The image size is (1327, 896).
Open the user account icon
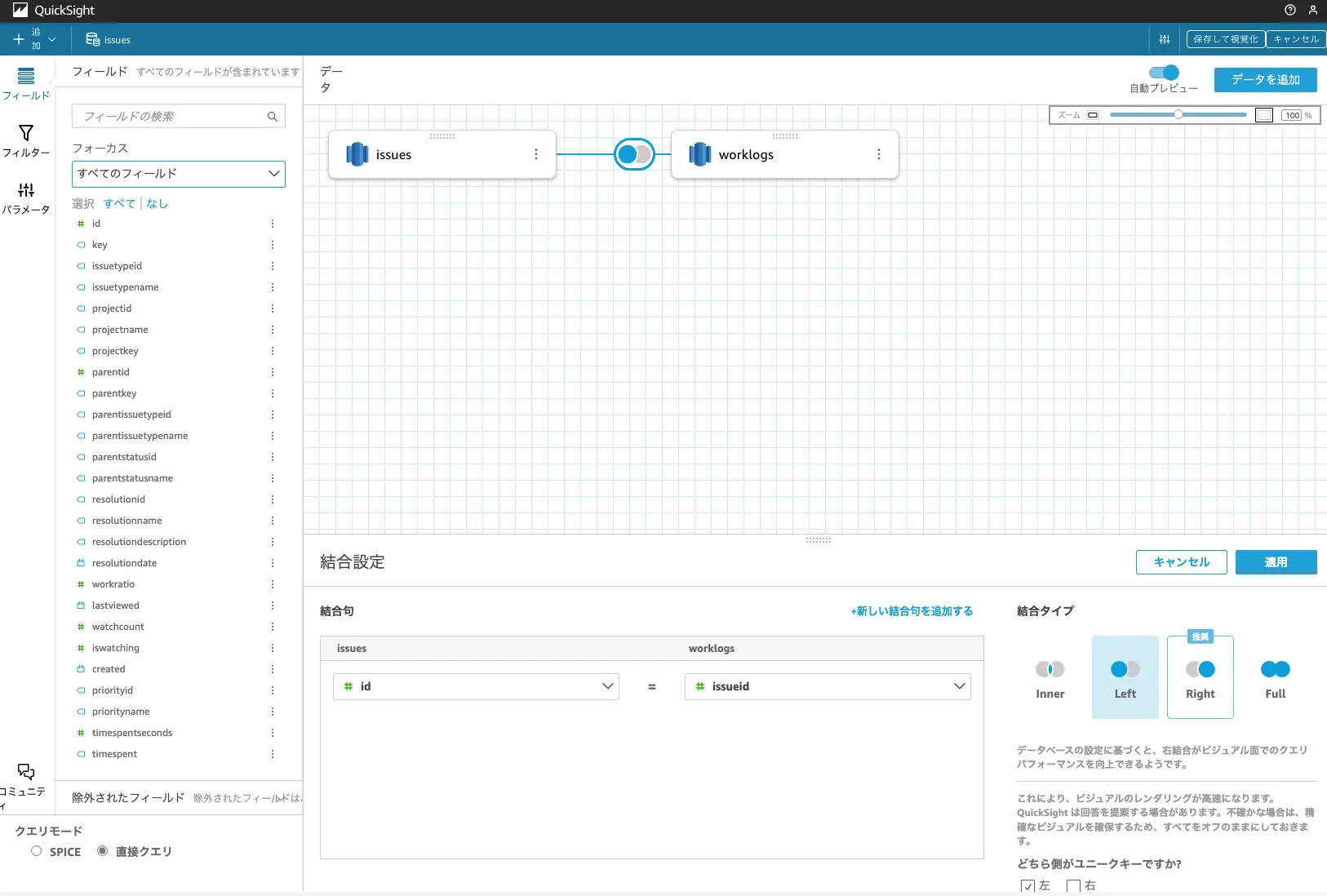(x=1313, y=11)
